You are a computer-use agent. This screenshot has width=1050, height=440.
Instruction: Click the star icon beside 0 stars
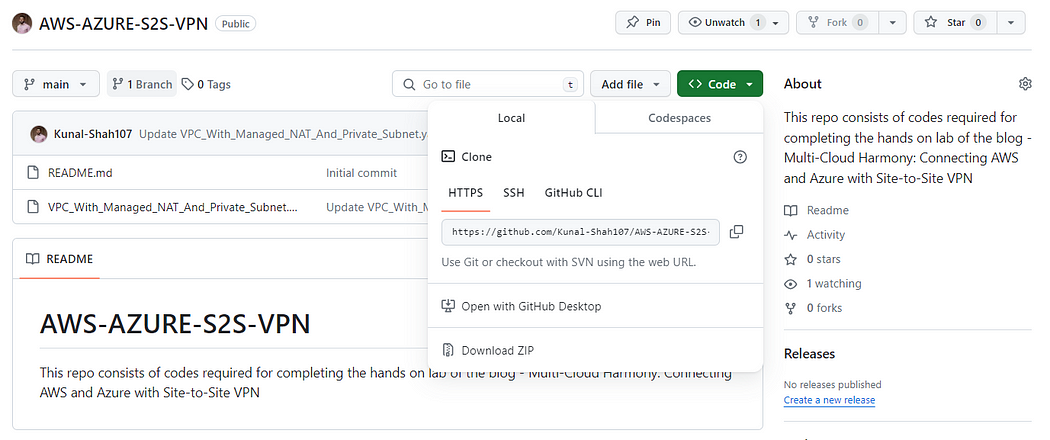791,259
